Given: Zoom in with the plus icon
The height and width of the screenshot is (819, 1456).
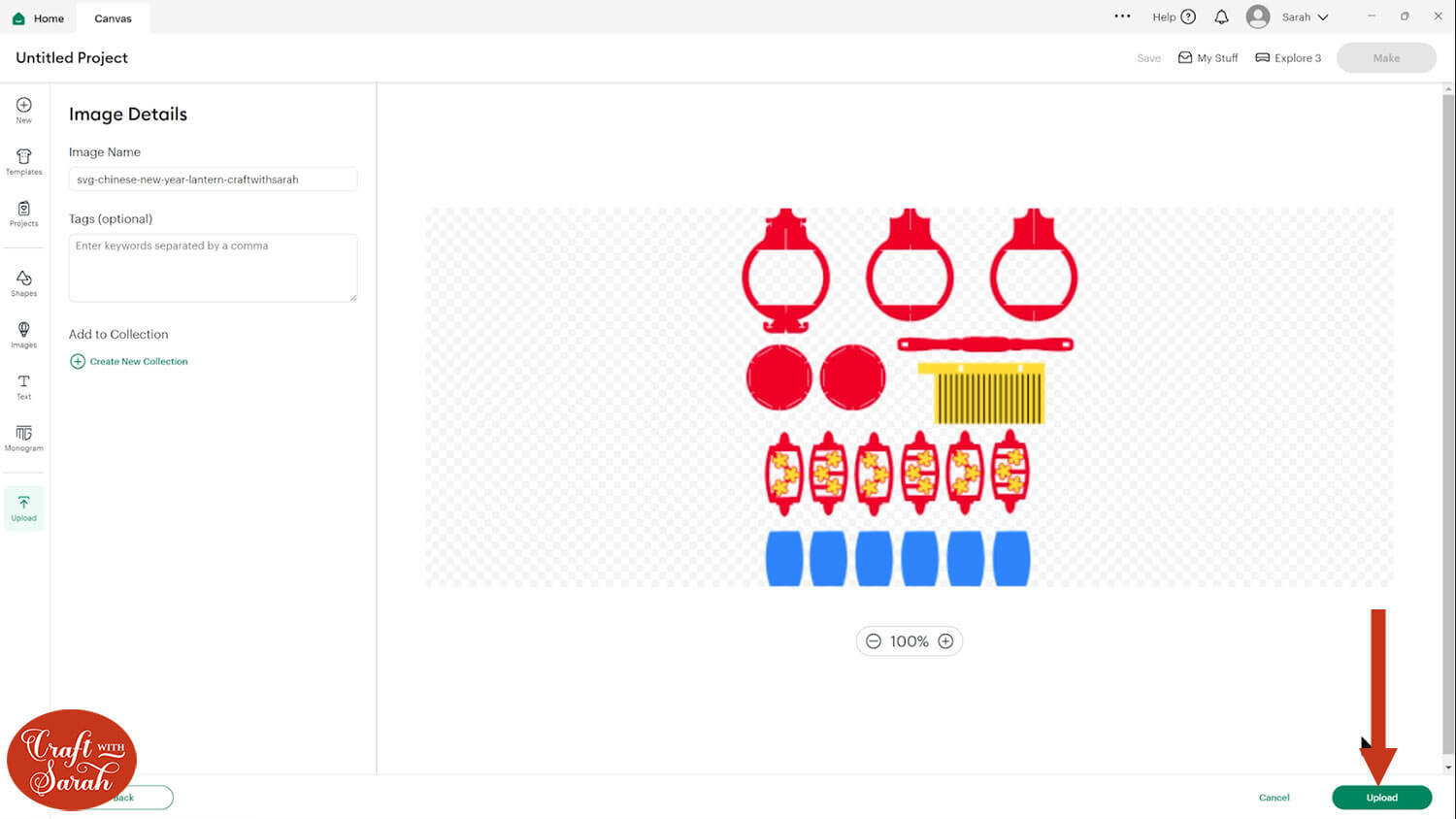Looking at the screenshot, I should pos(945,641).
